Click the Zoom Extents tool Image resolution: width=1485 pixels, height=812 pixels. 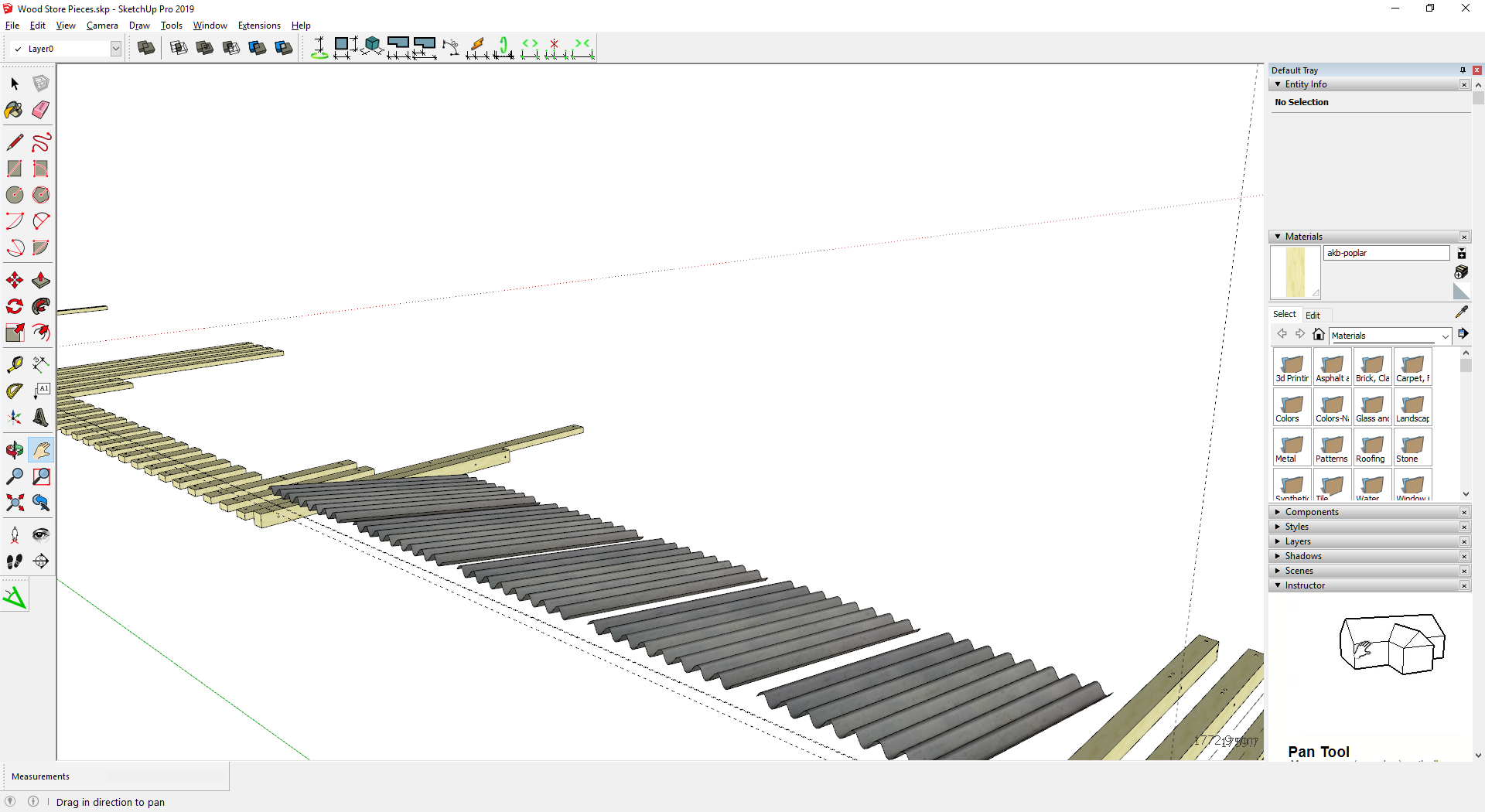[15, 503]
